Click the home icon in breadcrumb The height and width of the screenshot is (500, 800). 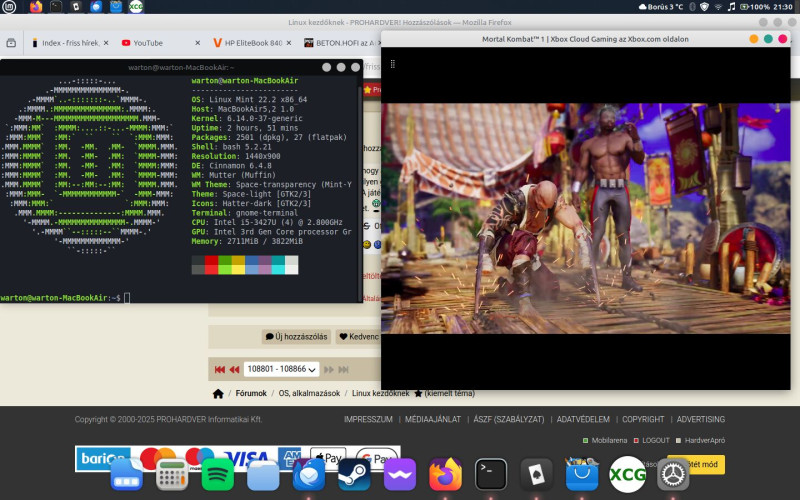218,393
